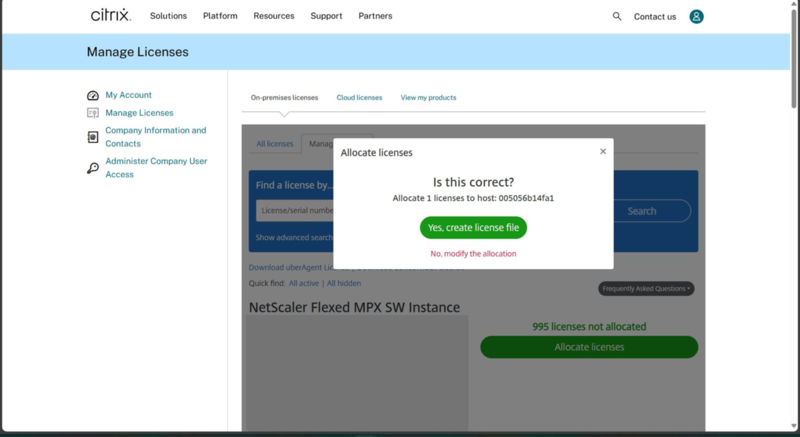Open Administer Company User Access
800x437 pixels.
click(156, 167)
